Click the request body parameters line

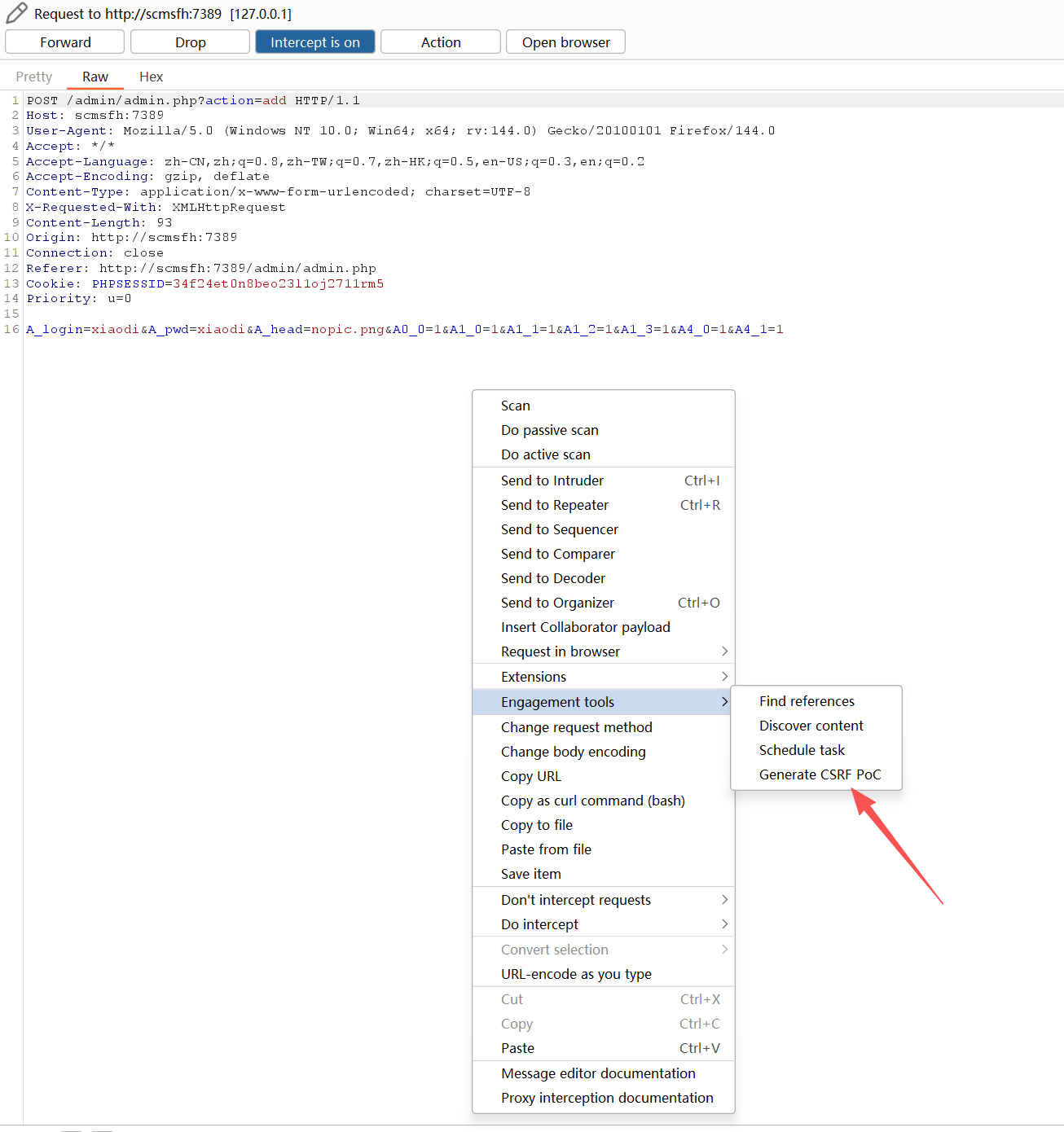click(x=405, y=329)
